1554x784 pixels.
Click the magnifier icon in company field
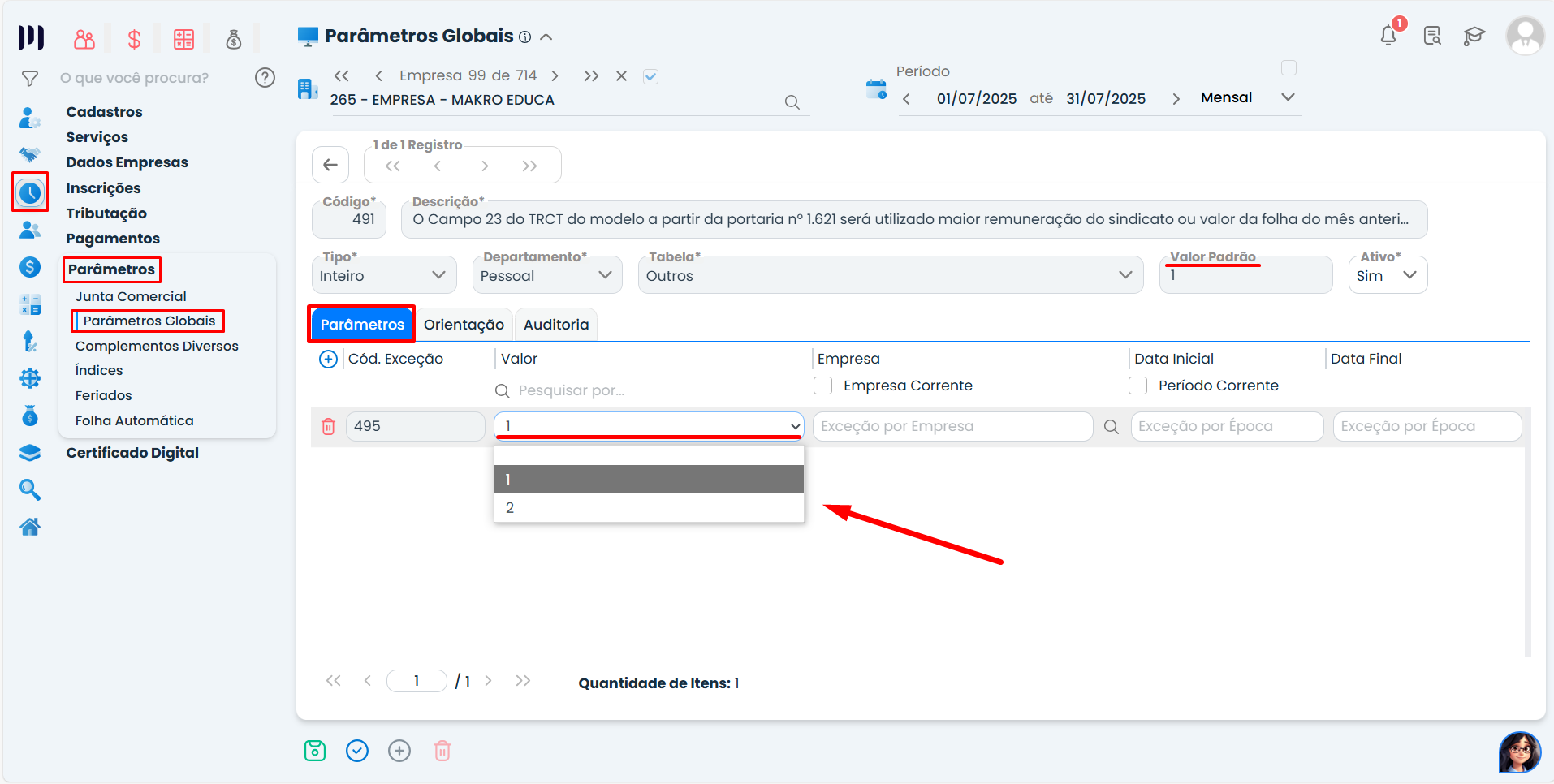point(792,102)
